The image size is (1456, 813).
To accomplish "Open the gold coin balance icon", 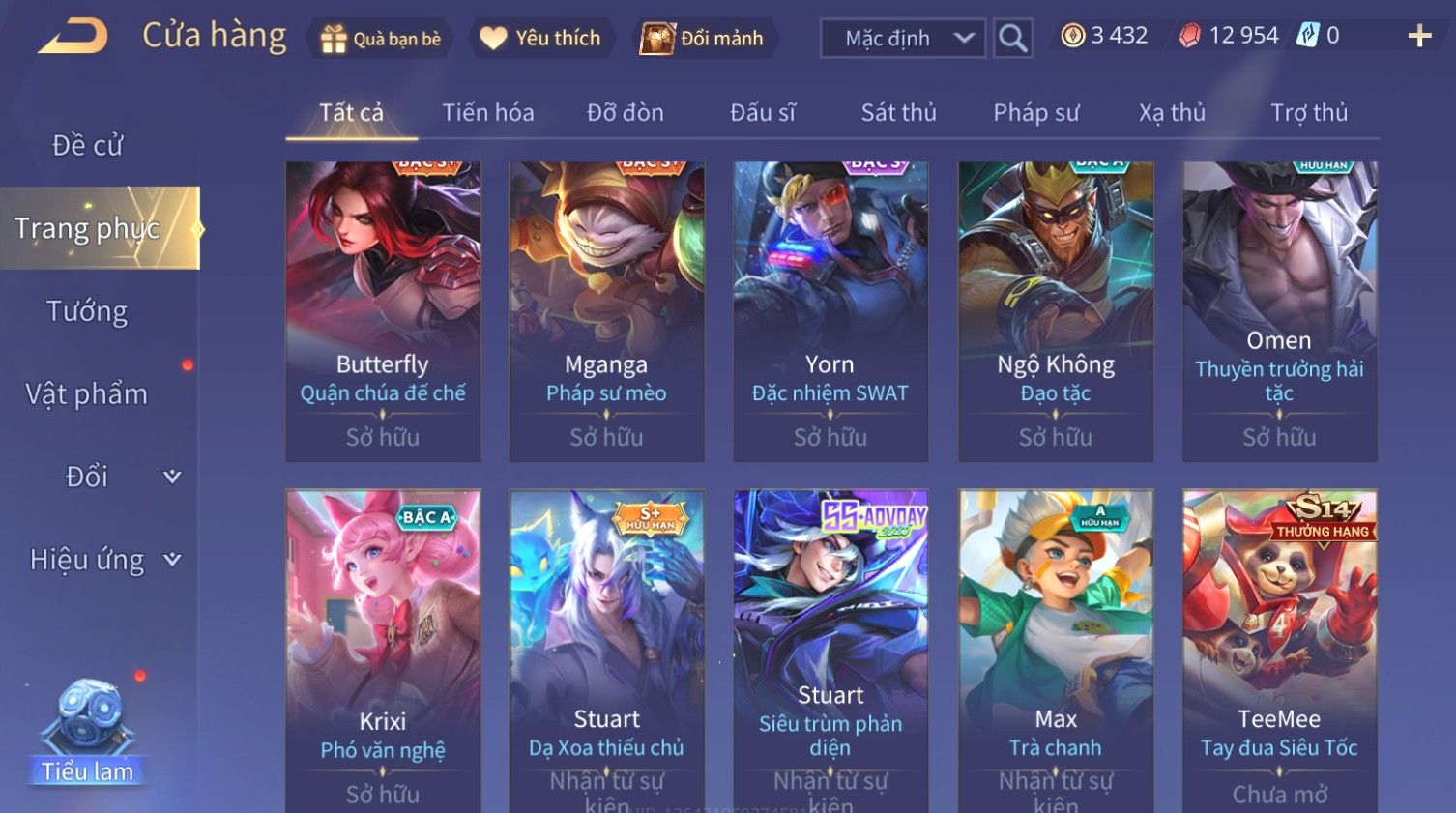I will [1072, 36].
